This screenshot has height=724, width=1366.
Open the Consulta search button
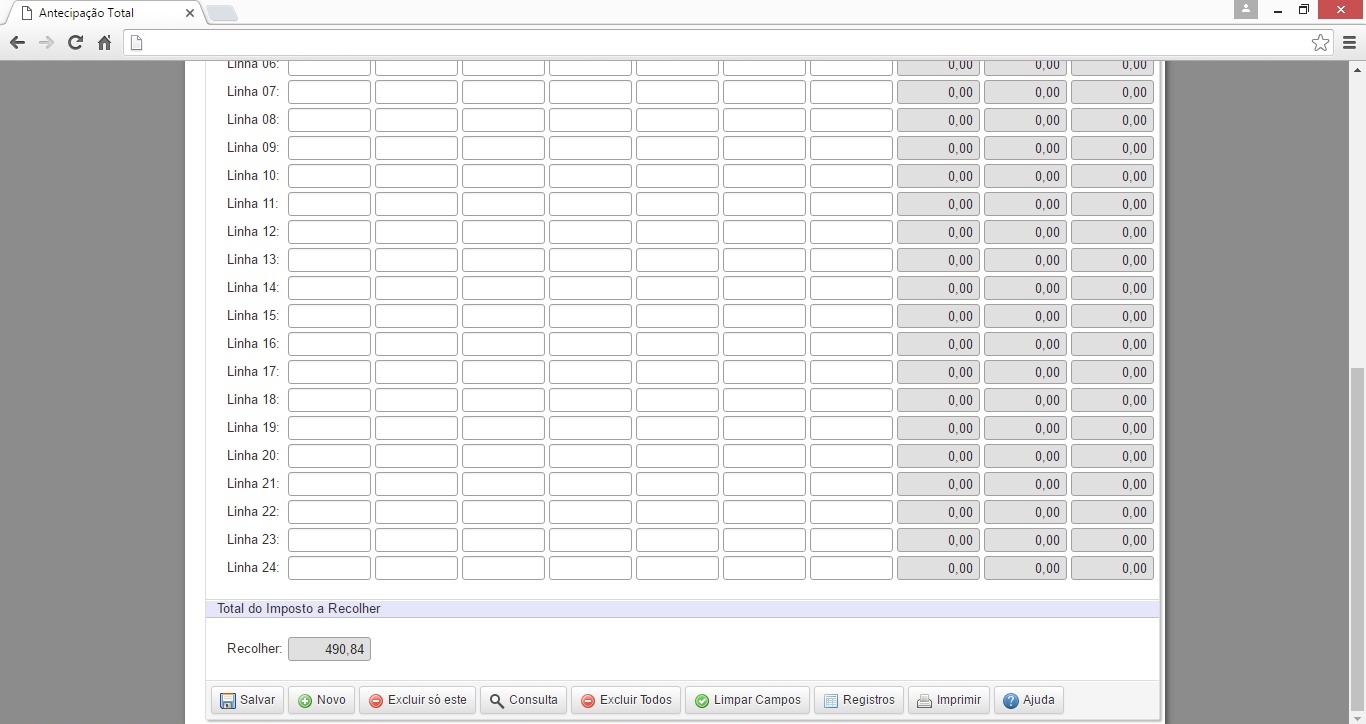point(523,700)
